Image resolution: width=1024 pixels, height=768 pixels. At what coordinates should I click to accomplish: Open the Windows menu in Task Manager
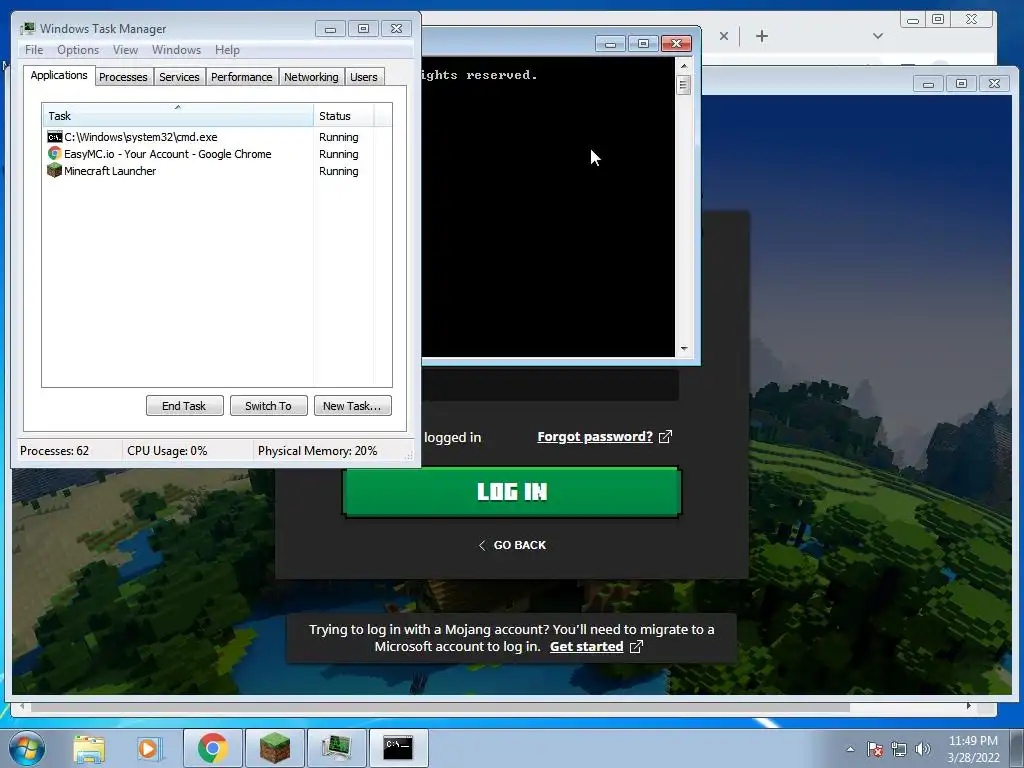176,50
